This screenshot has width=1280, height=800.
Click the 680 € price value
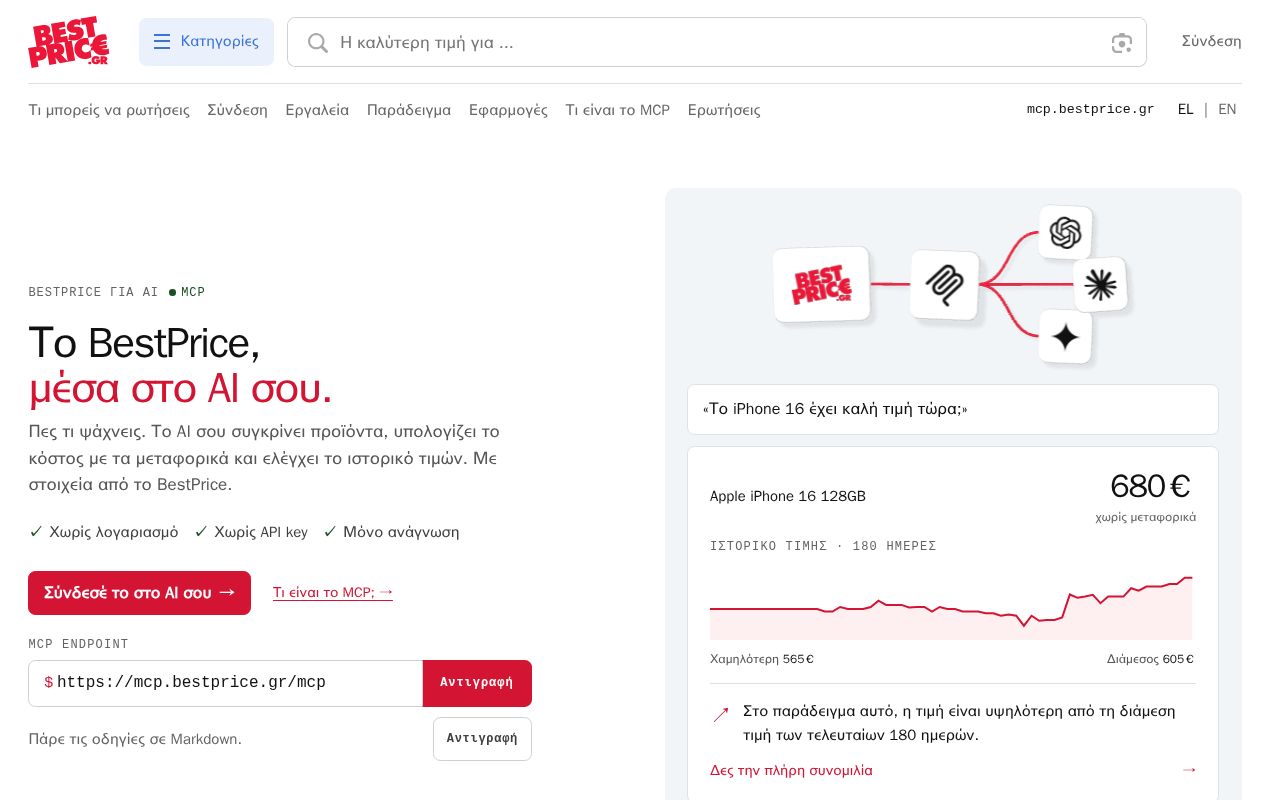1150,486
